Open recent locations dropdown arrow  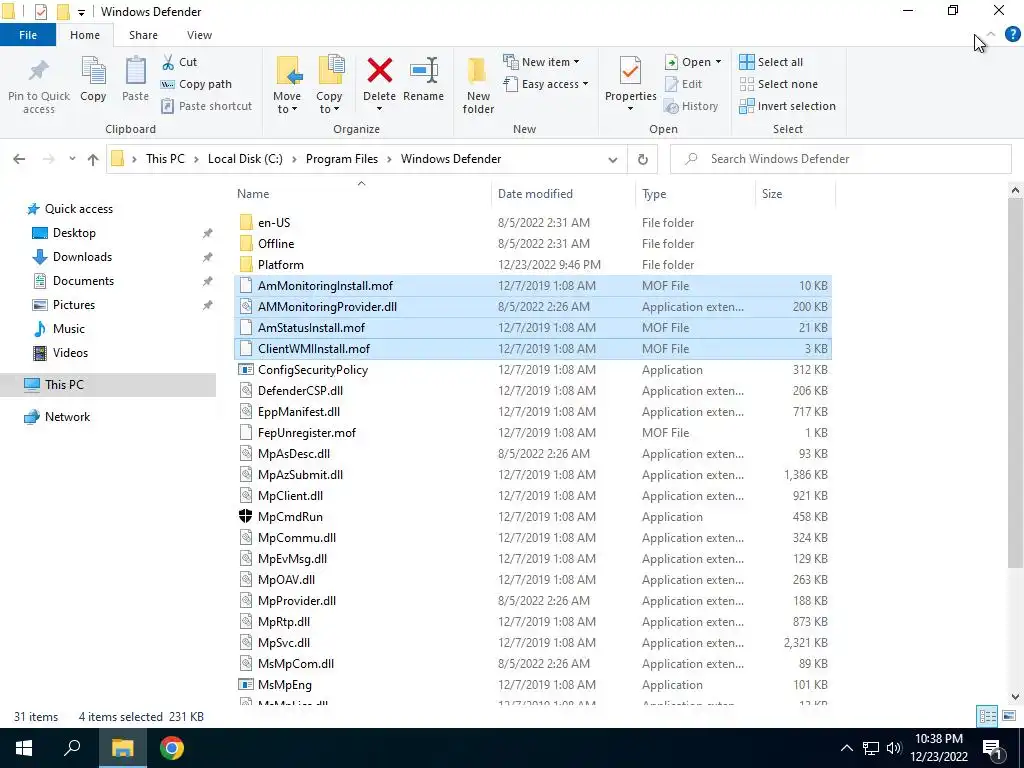[72, 159]
